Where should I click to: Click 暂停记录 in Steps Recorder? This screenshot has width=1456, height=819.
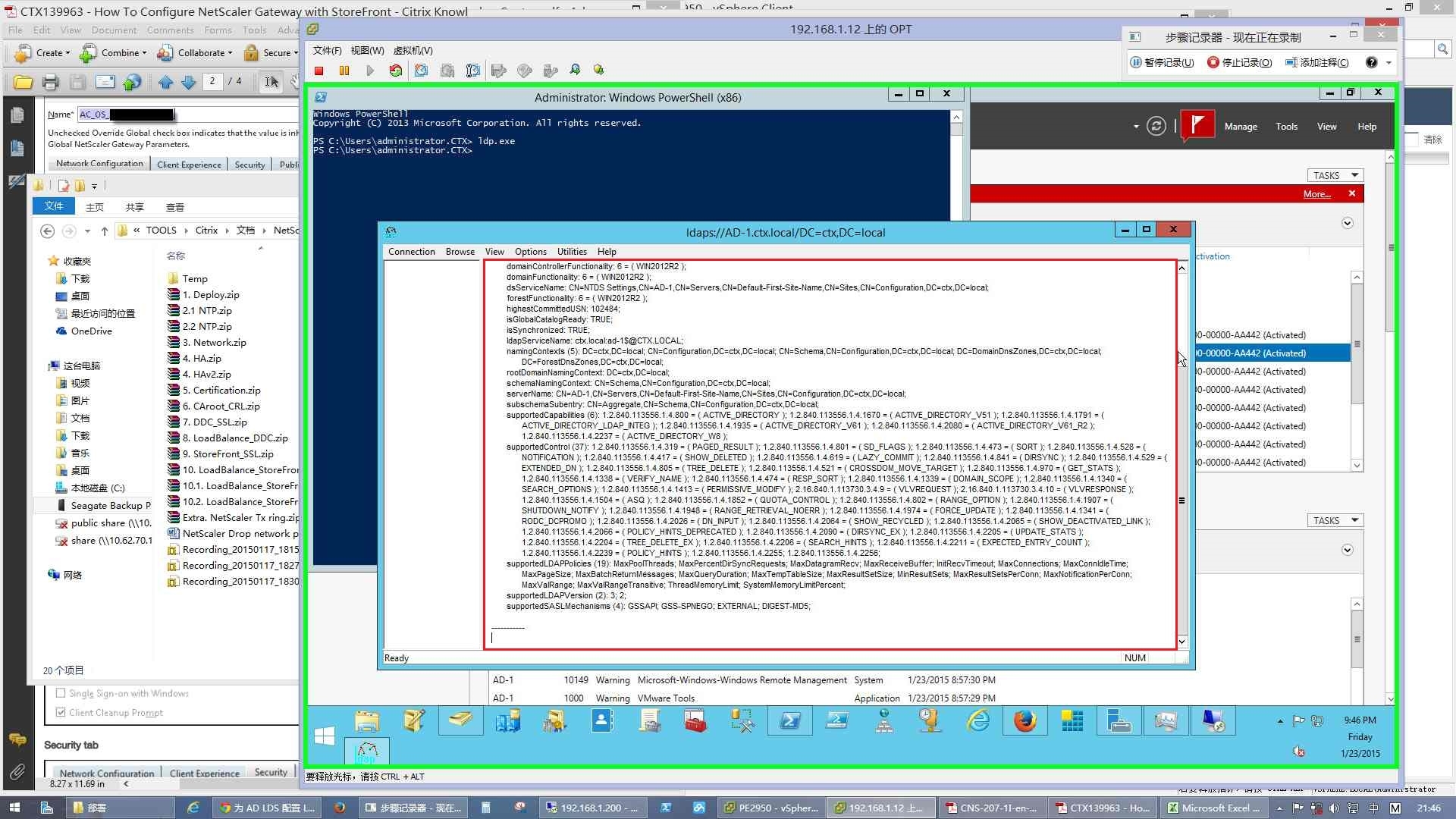point(1163,62)
